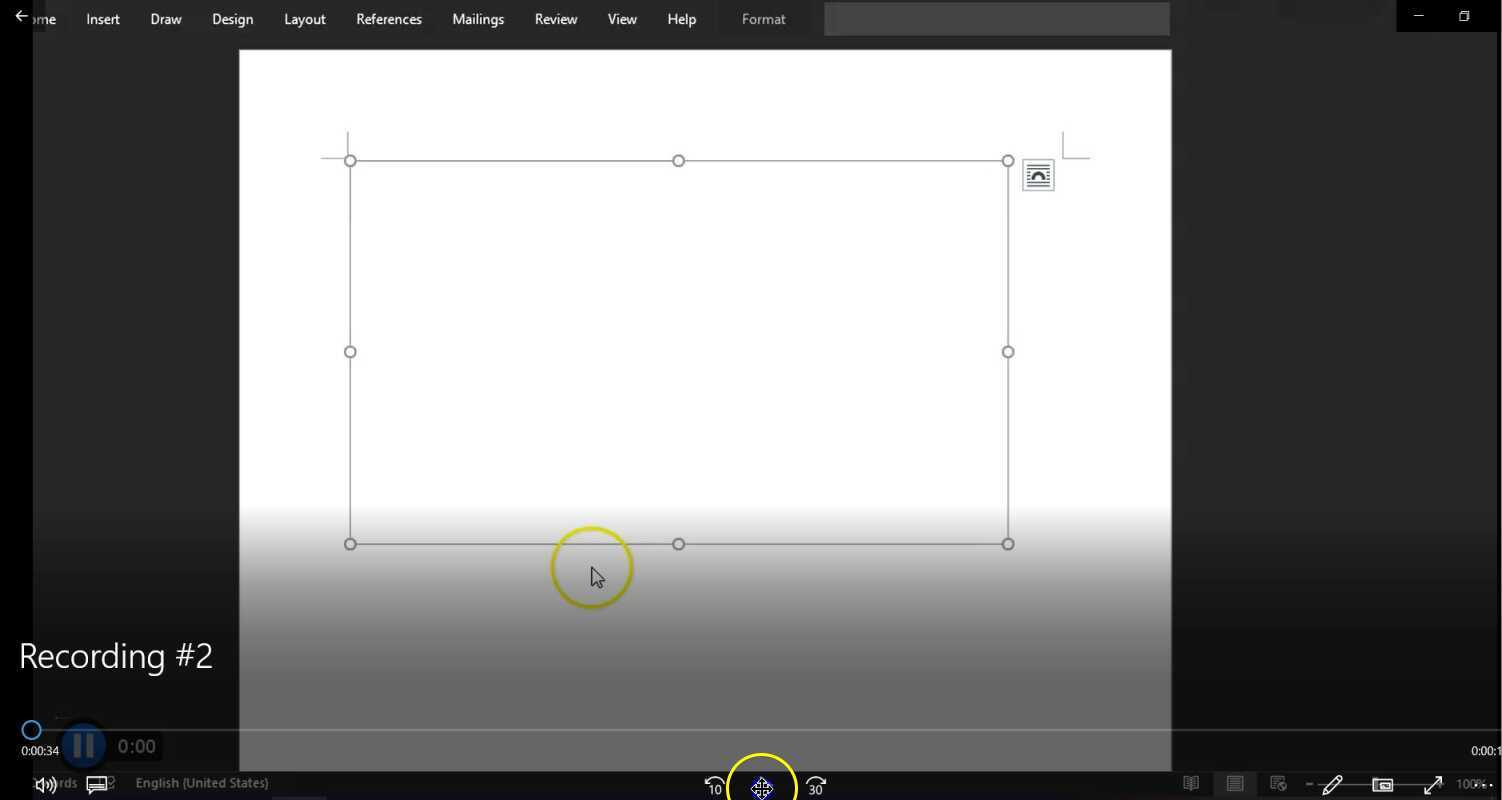The height and width of the screenshot is (800, 1502).
Task: Click the English (United States) language indicator
Action: (x=201, y=782)
